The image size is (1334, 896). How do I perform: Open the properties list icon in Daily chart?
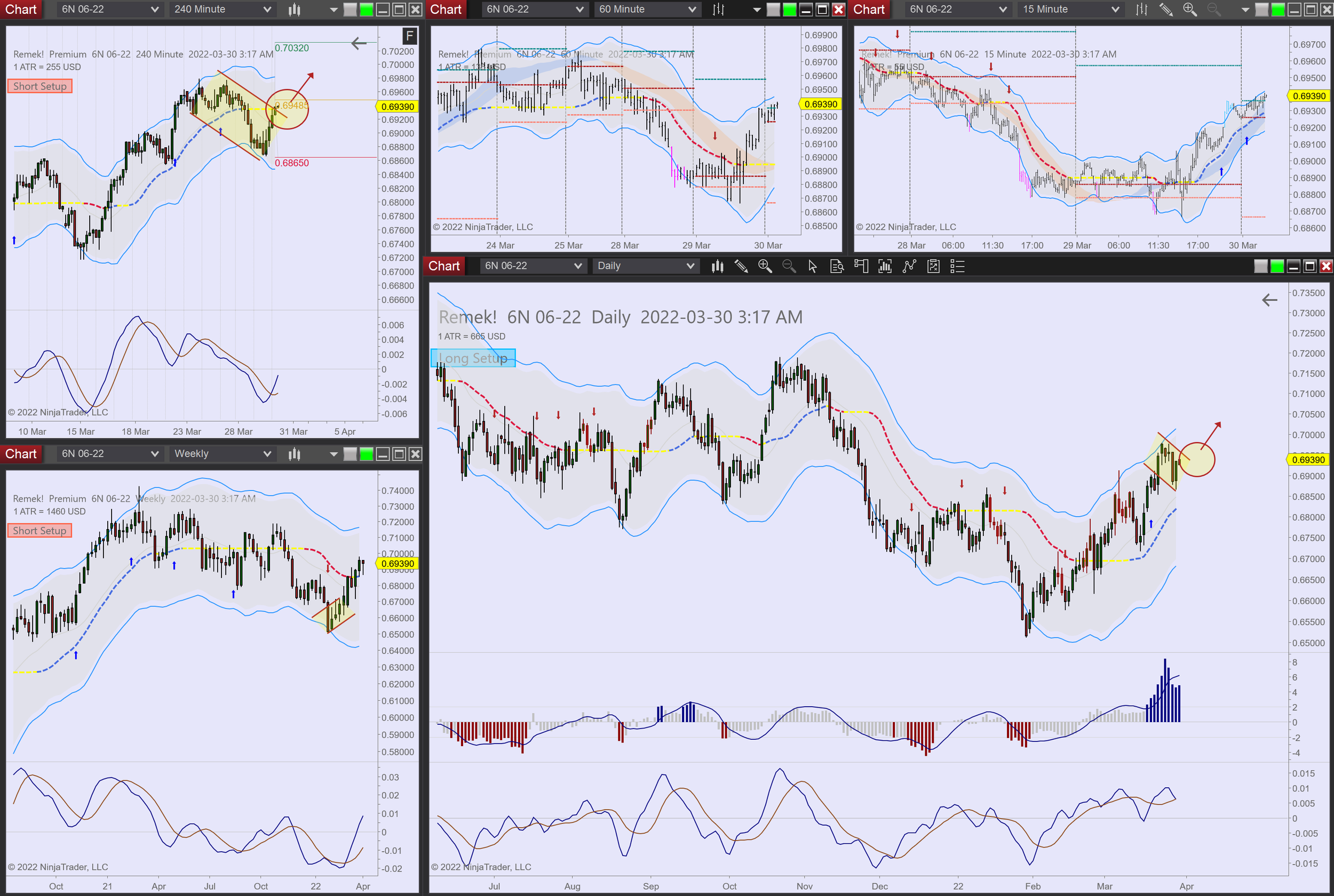tap(957, 266)
